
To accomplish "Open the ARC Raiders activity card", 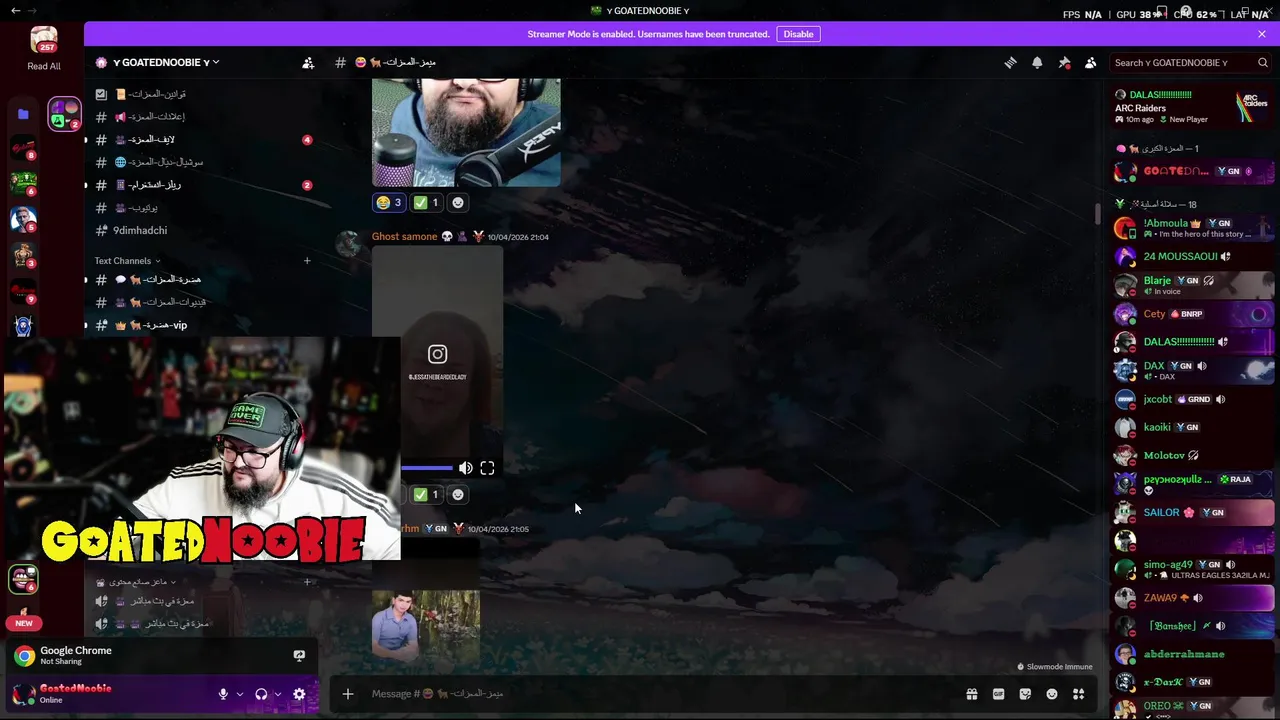I will (1192, 107).
